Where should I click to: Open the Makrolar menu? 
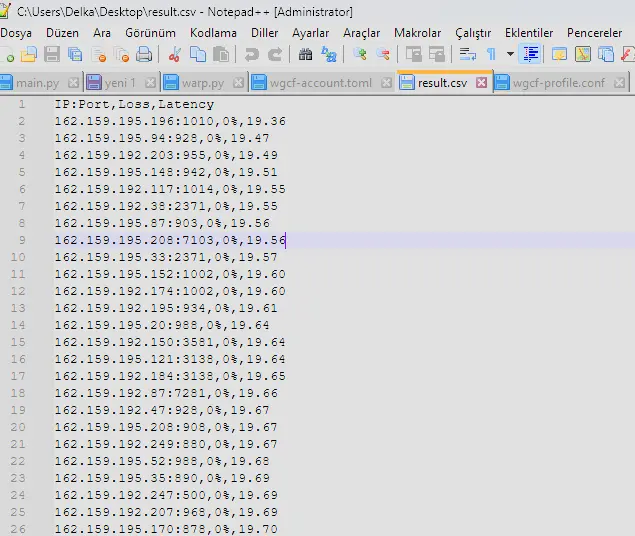(418, 33)
